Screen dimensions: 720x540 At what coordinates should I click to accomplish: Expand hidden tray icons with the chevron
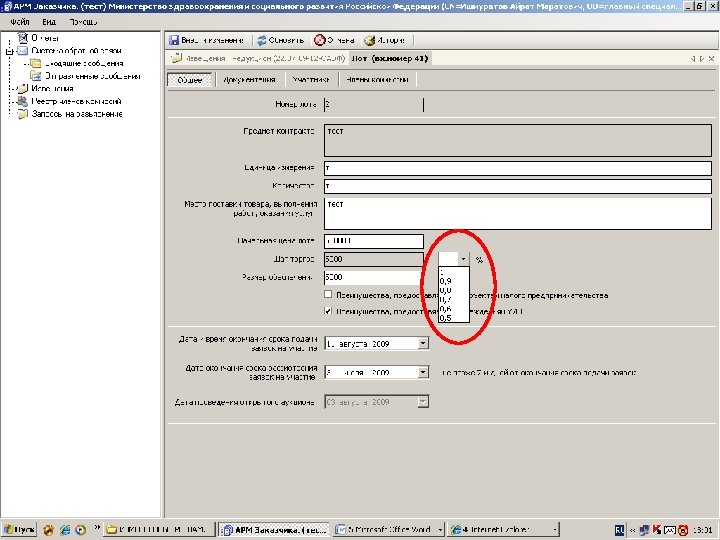632,530
